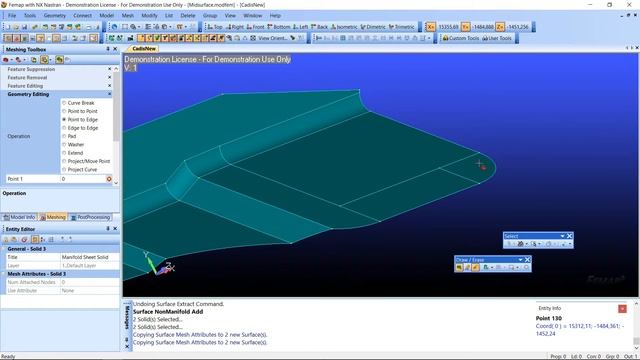This screenshot has height=360, width=640.
Task: Clear the Entity Info red button
Action: click(622, 309)
